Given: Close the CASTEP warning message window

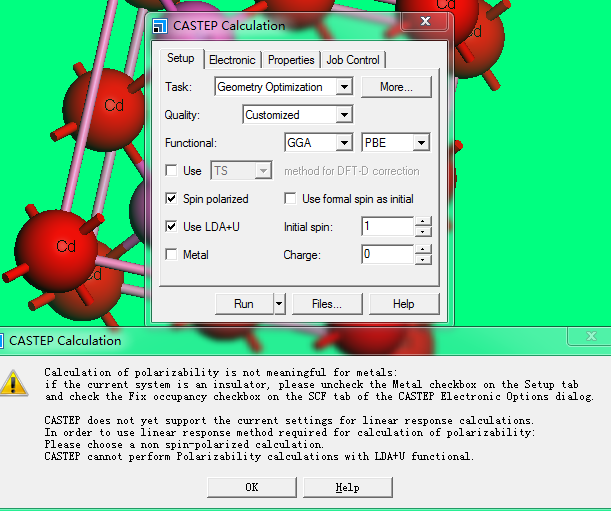Looking at the screenshot, I should tap(591, 336).
